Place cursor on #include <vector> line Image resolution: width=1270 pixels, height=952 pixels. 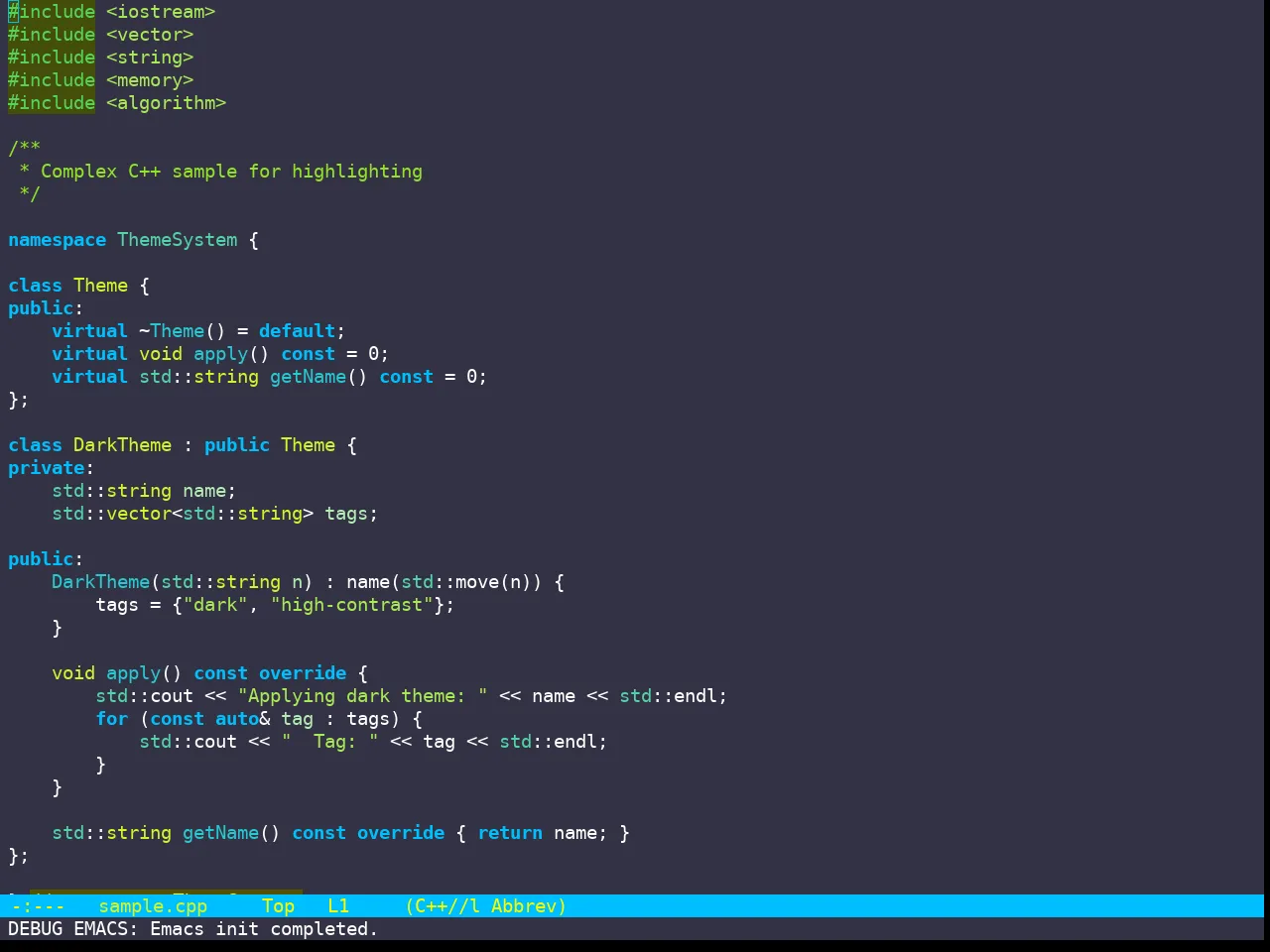100,35
